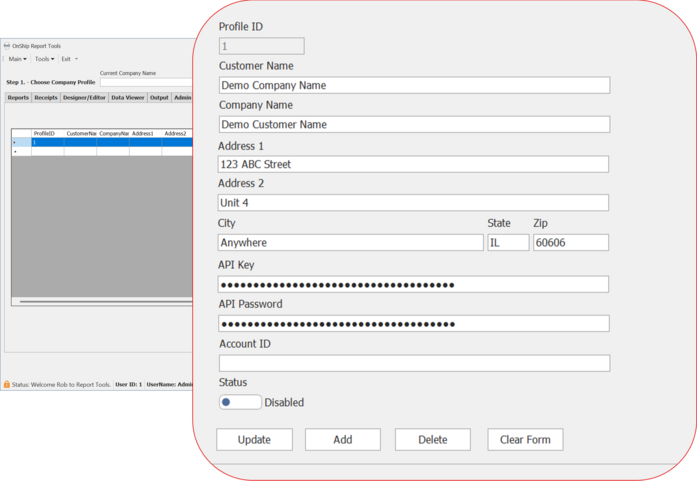The width and height of the screenshot is (697, 481).
Task: Go to the Output tab
Action: [159, 98]
